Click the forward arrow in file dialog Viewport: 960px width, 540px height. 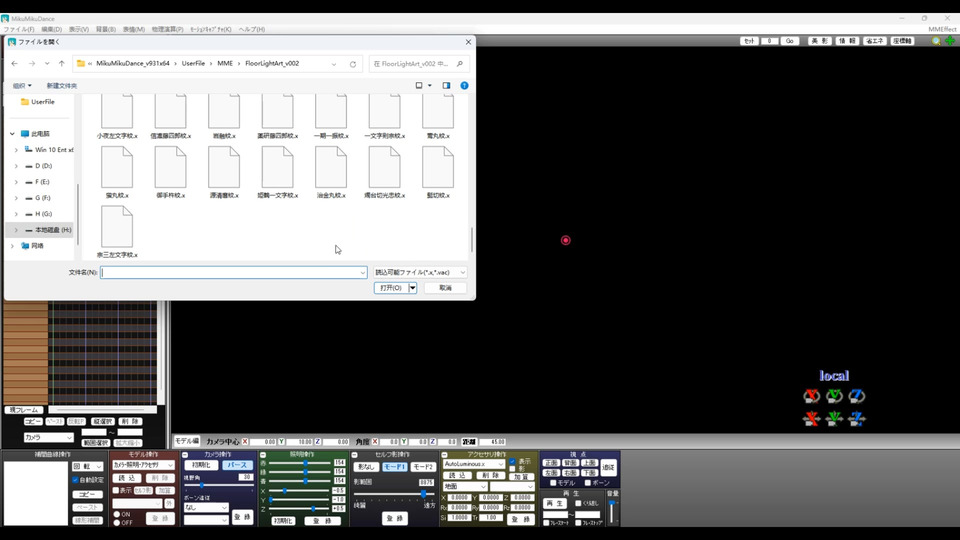31,64
